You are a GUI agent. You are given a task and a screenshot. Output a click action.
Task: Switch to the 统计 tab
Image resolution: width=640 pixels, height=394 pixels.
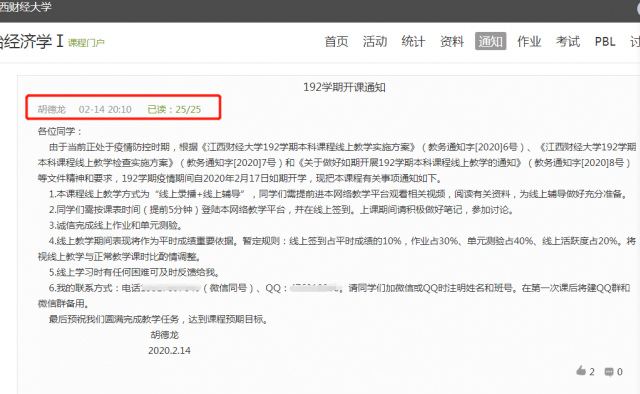coord(413,42)
